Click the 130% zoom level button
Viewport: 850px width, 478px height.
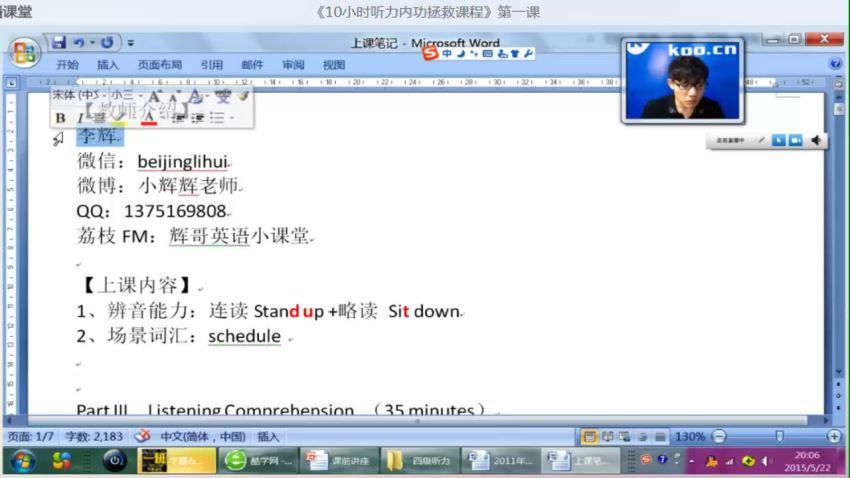[x=690, y=436]
